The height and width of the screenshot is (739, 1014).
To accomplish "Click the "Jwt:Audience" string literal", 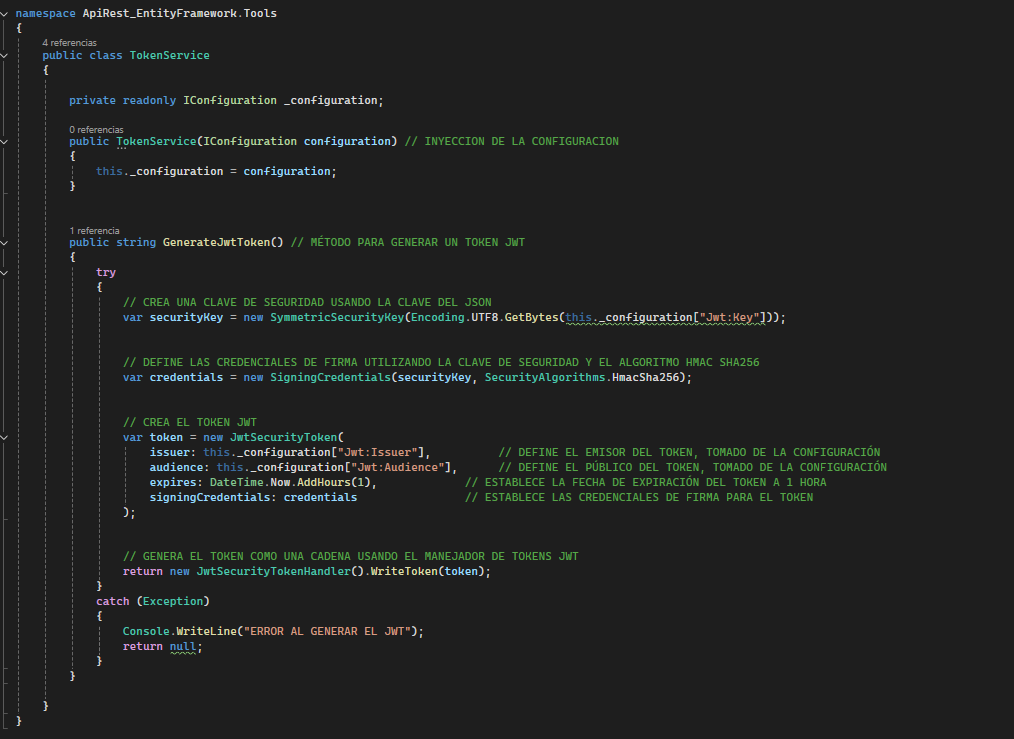I will pyautogui.click(x=397, y=467).
